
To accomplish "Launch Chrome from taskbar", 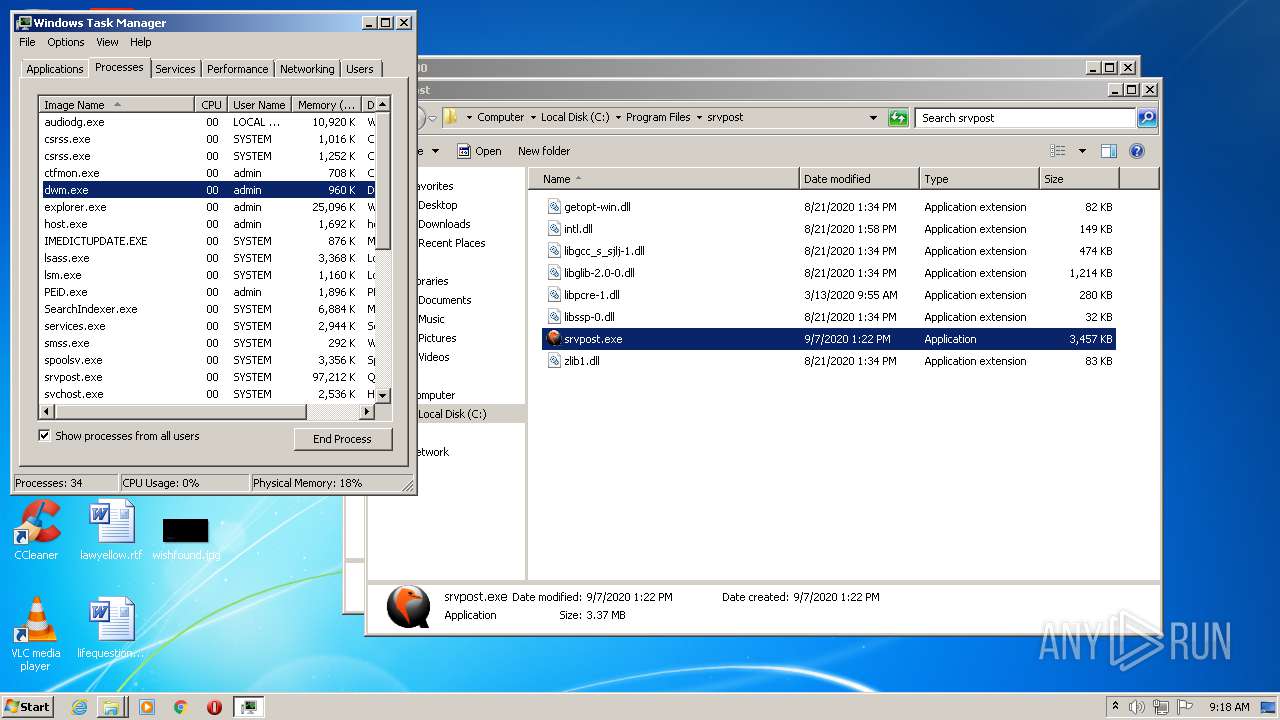I will 181,707.
